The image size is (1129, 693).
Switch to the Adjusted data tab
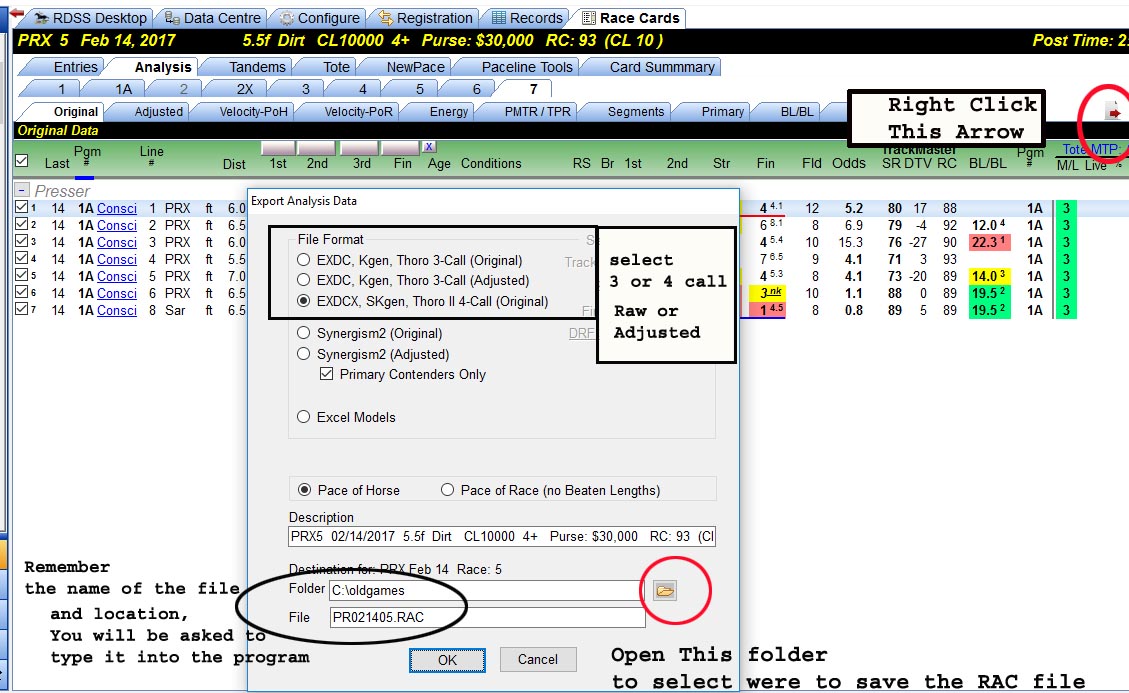(x=158, y=112)
